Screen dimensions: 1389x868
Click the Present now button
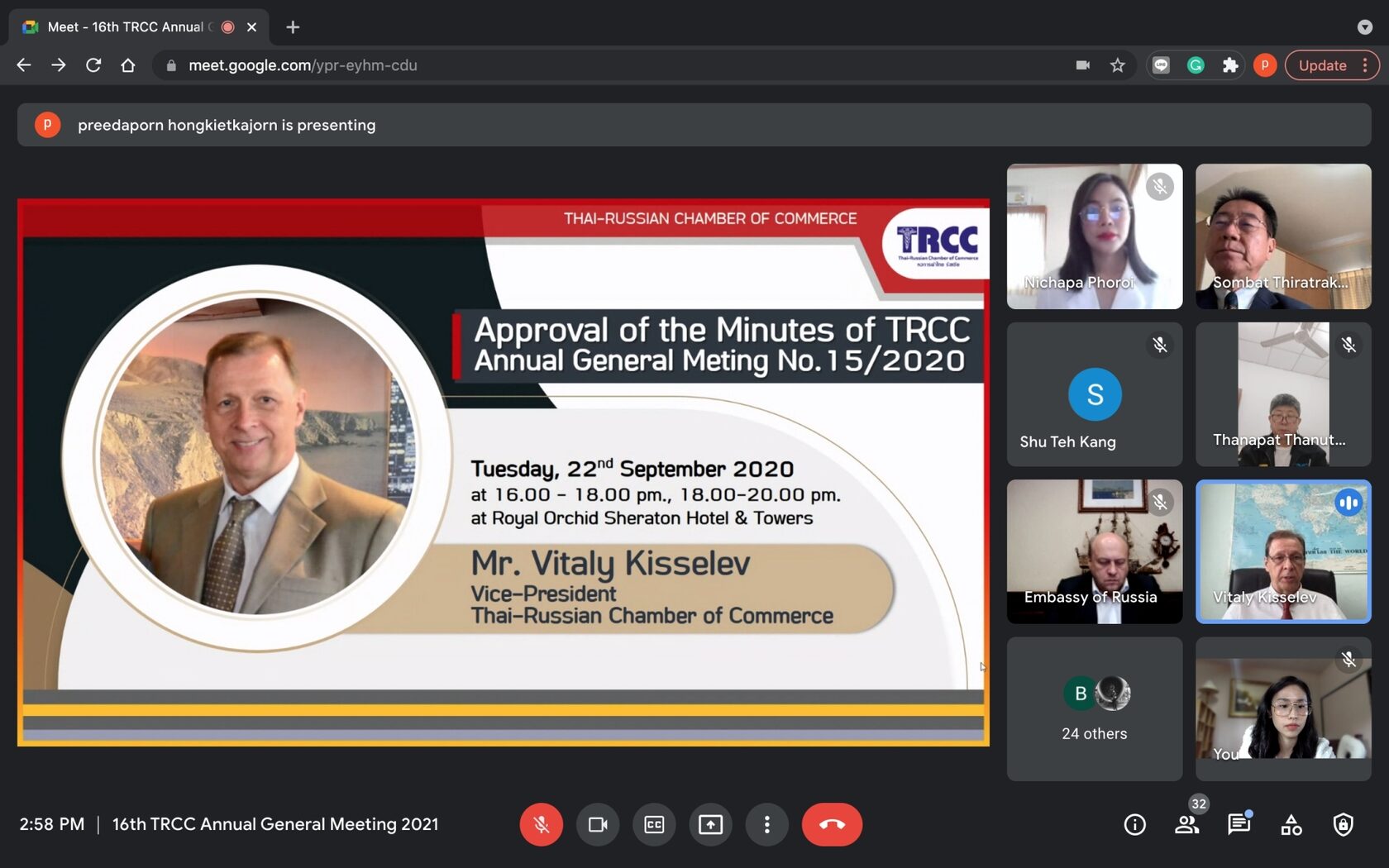tap(710, 824)
